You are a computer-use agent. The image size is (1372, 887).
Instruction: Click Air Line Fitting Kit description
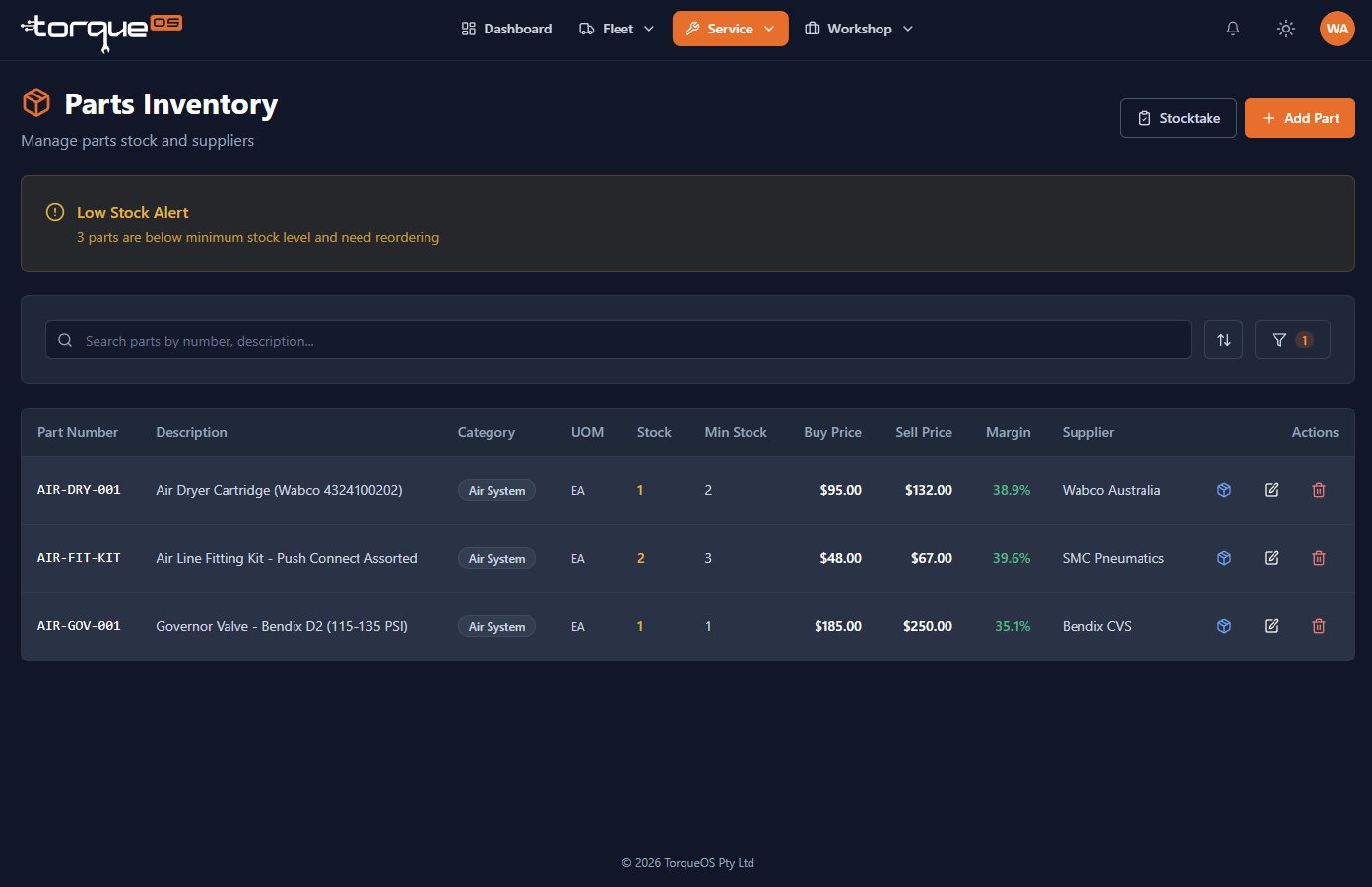pyautogui.click(x=287, y=558)
